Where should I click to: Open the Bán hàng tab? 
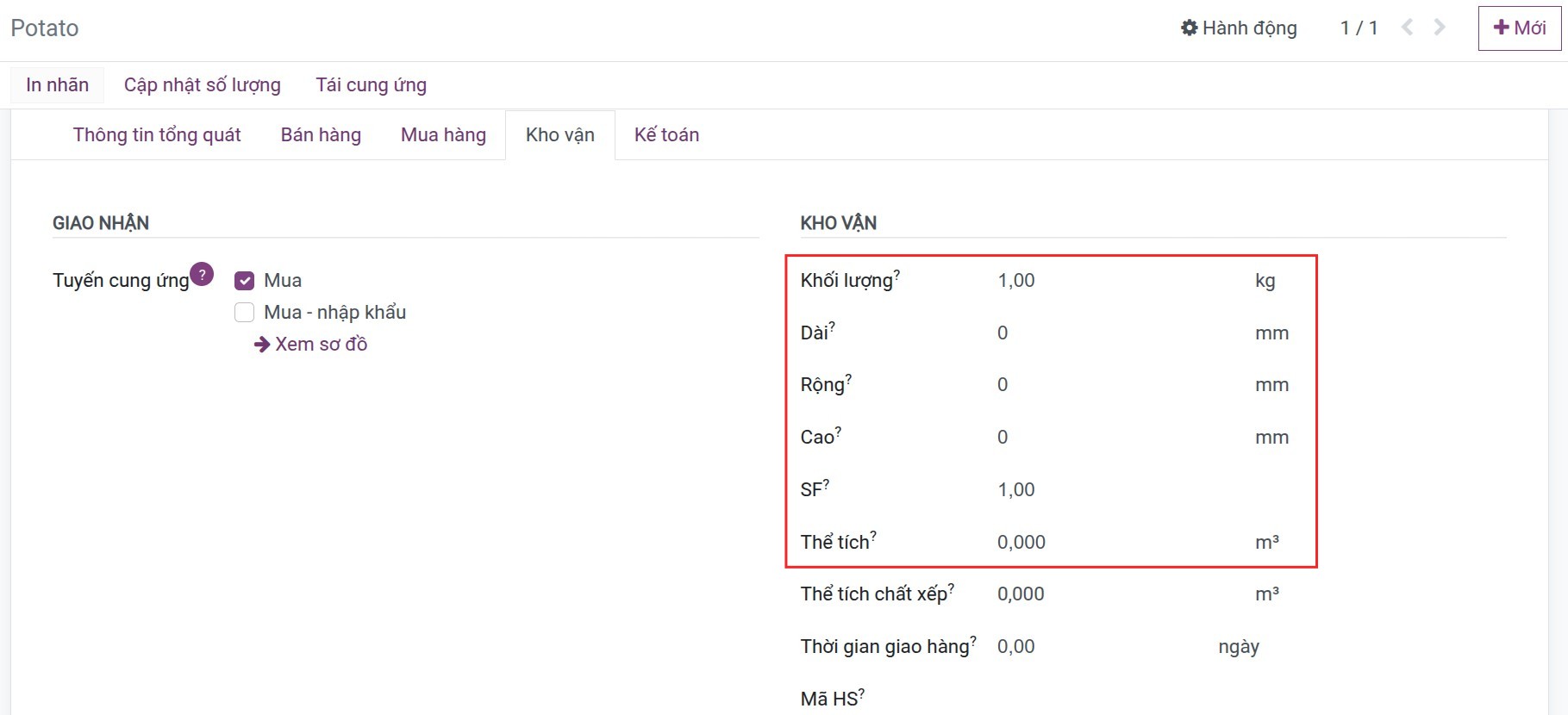click(x=321, y=135)
